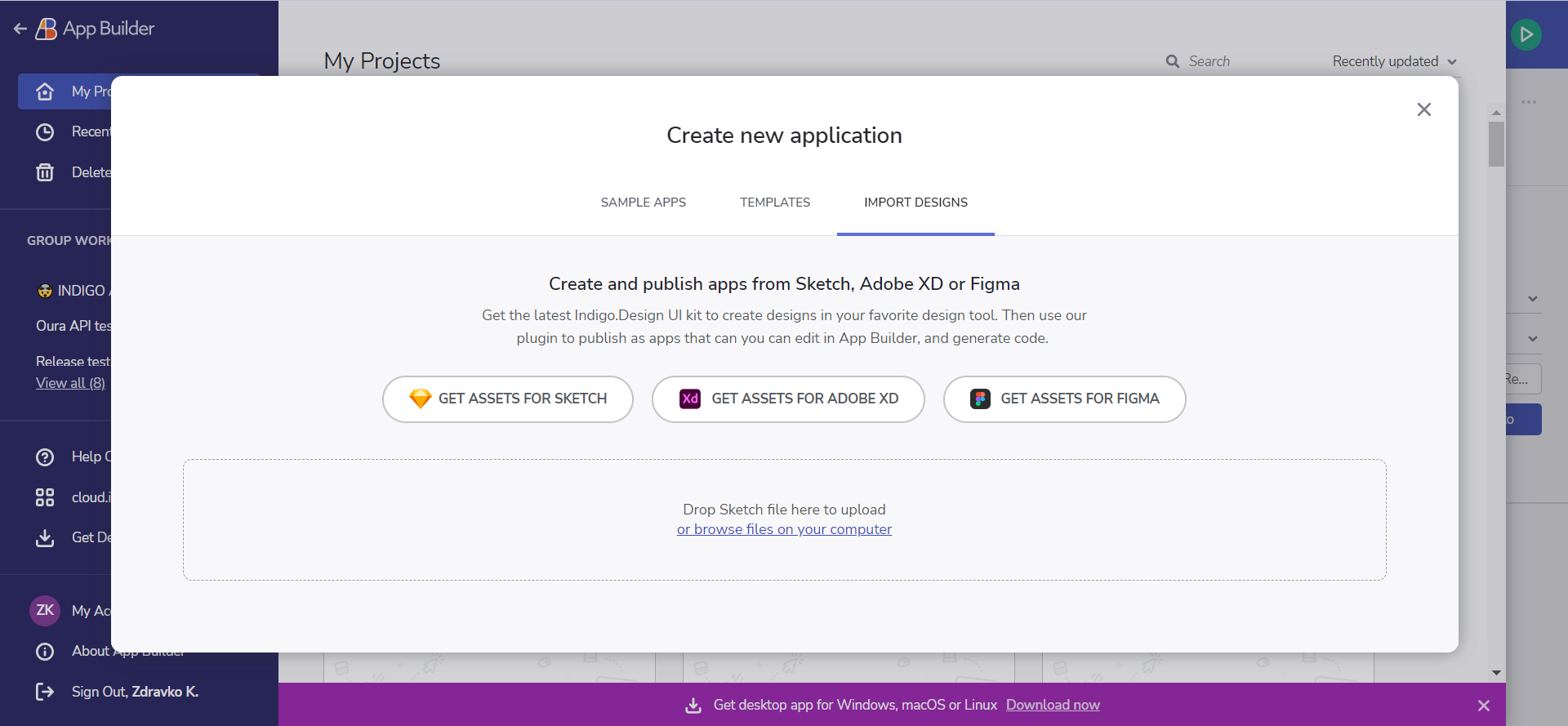Click the ZK account avatar
1568x726 pixels.
[45, 610]
